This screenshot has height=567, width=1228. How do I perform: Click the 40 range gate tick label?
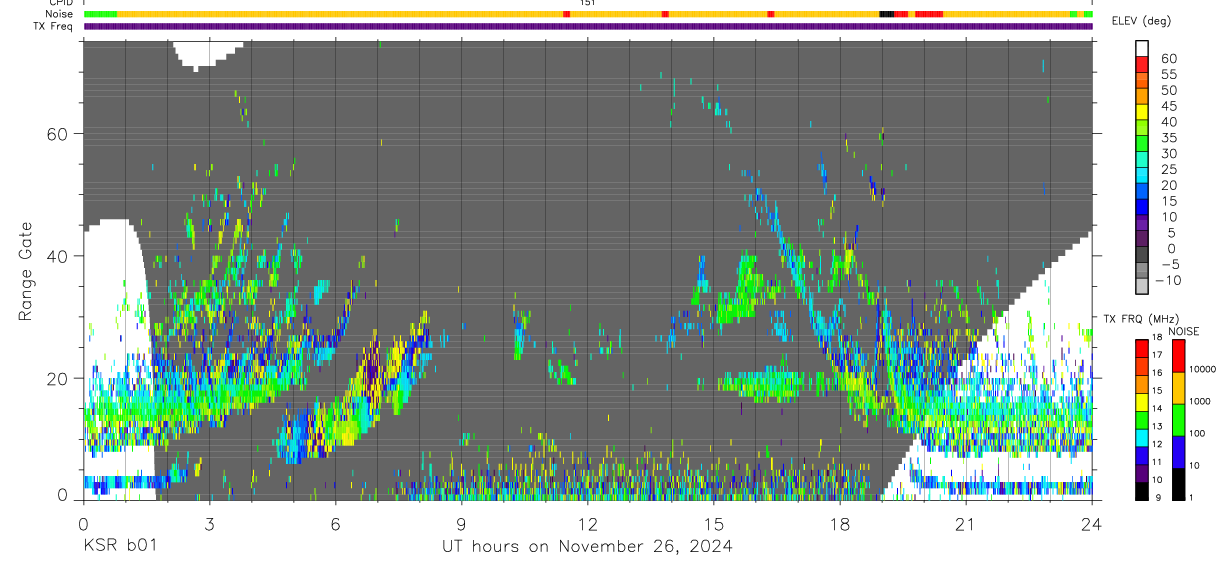[58, 256]
